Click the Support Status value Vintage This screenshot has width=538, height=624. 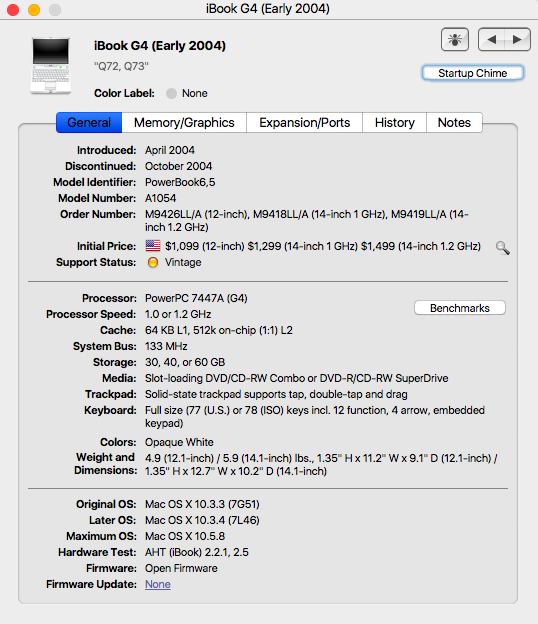click(183, 262)
